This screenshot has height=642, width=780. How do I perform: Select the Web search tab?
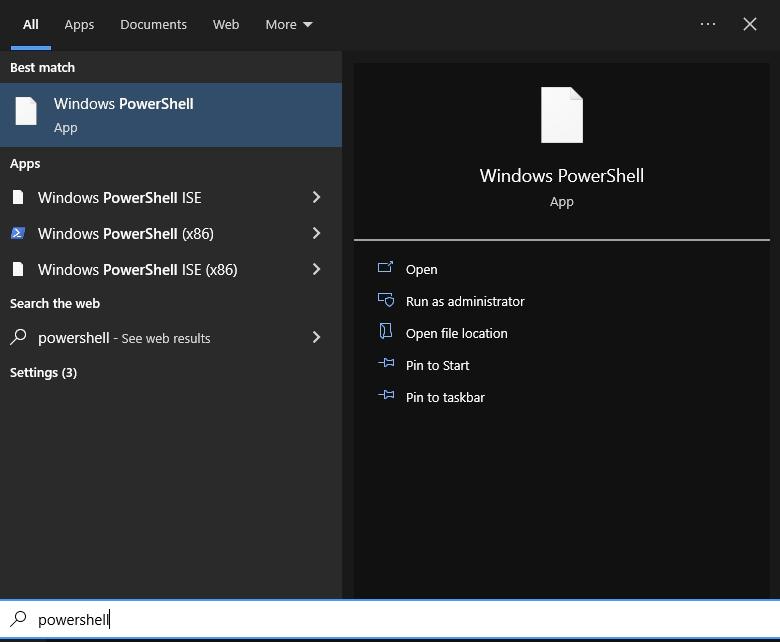pos(226,24)
